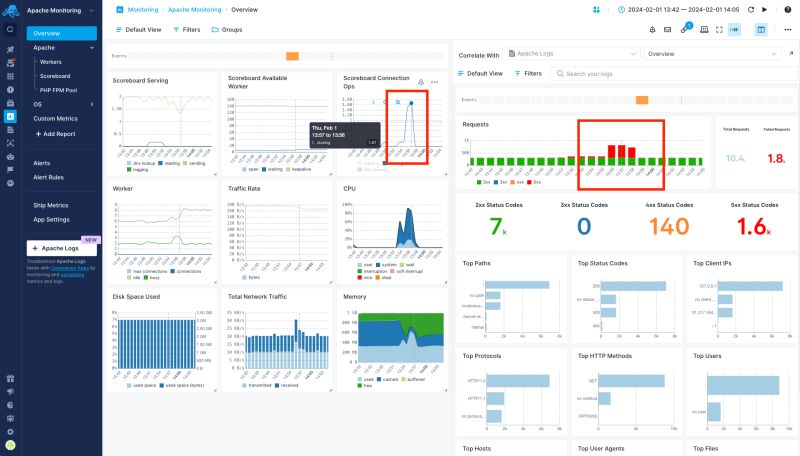Open the Apache Monitoring app switcher dropdown
800x456 pixels.
60,10
